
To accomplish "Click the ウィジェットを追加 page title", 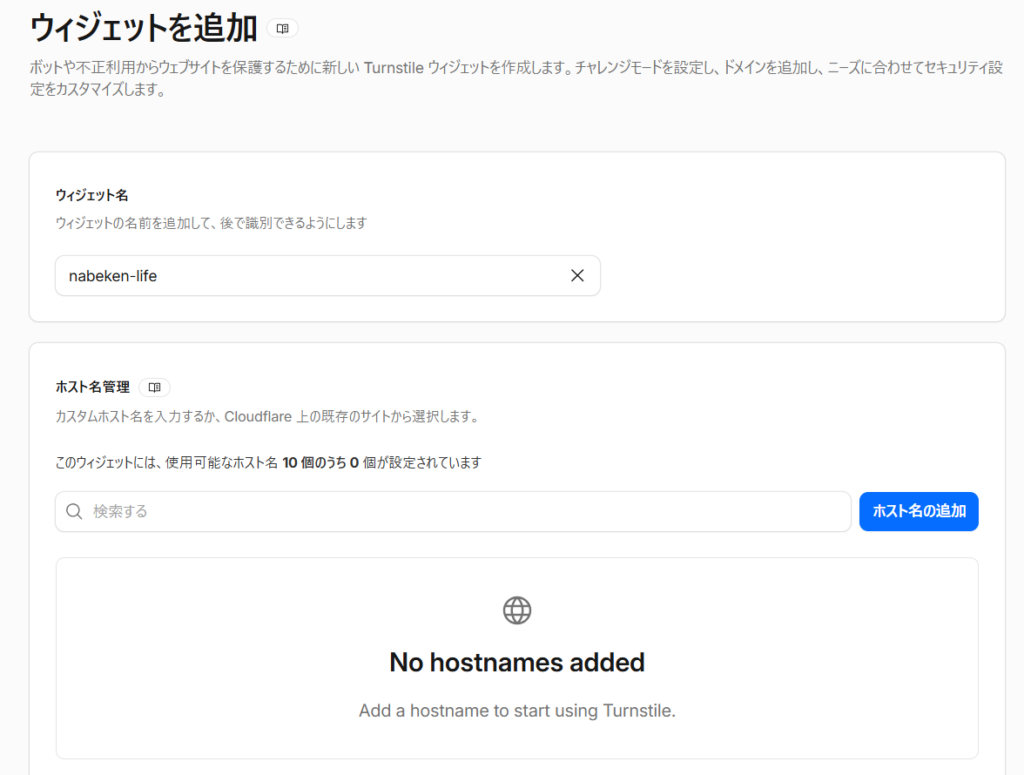I will tap(144, 29).
